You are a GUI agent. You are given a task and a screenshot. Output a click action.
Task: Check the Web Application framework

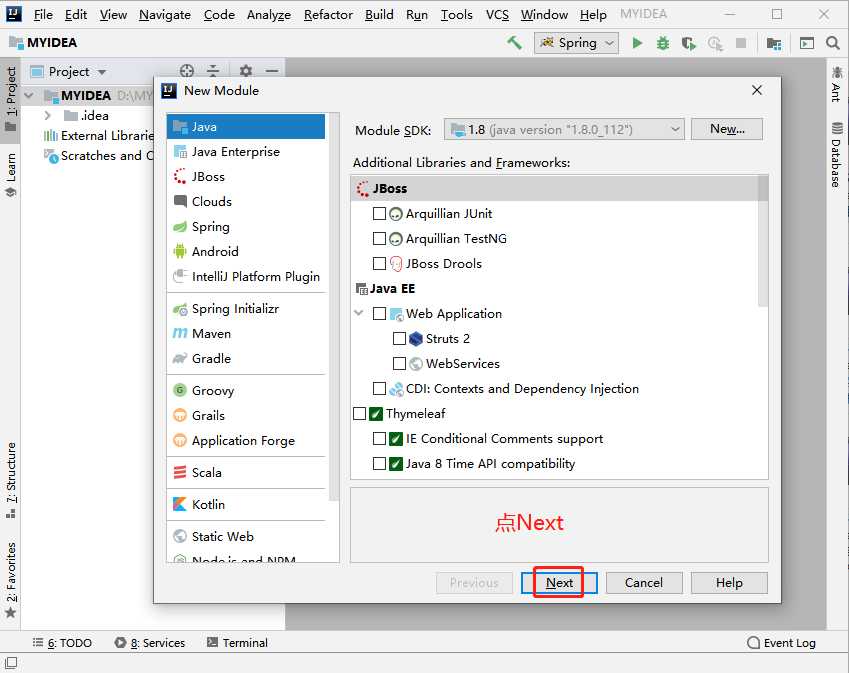pos(379,313)
